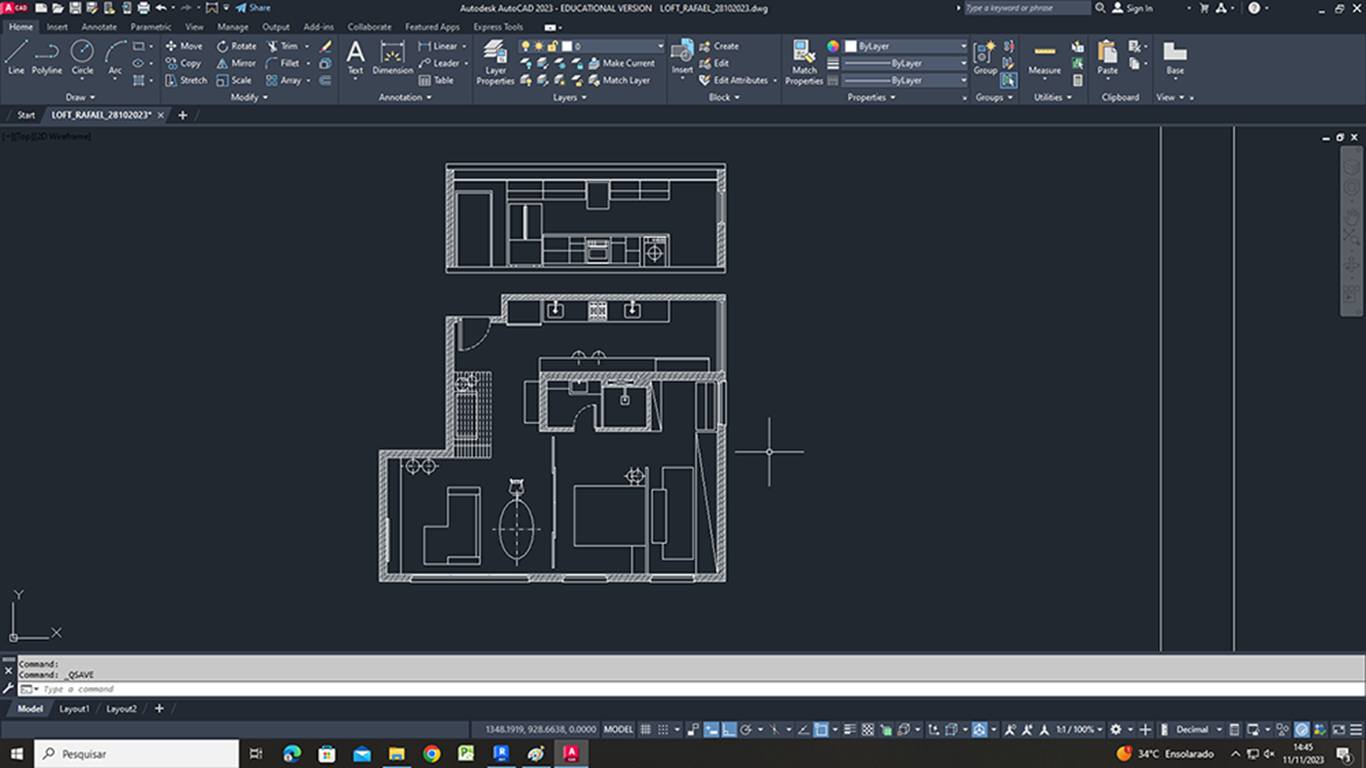Screen dimensions: 1366x768
Task: Click Create block button
Action: pos(719,46)
